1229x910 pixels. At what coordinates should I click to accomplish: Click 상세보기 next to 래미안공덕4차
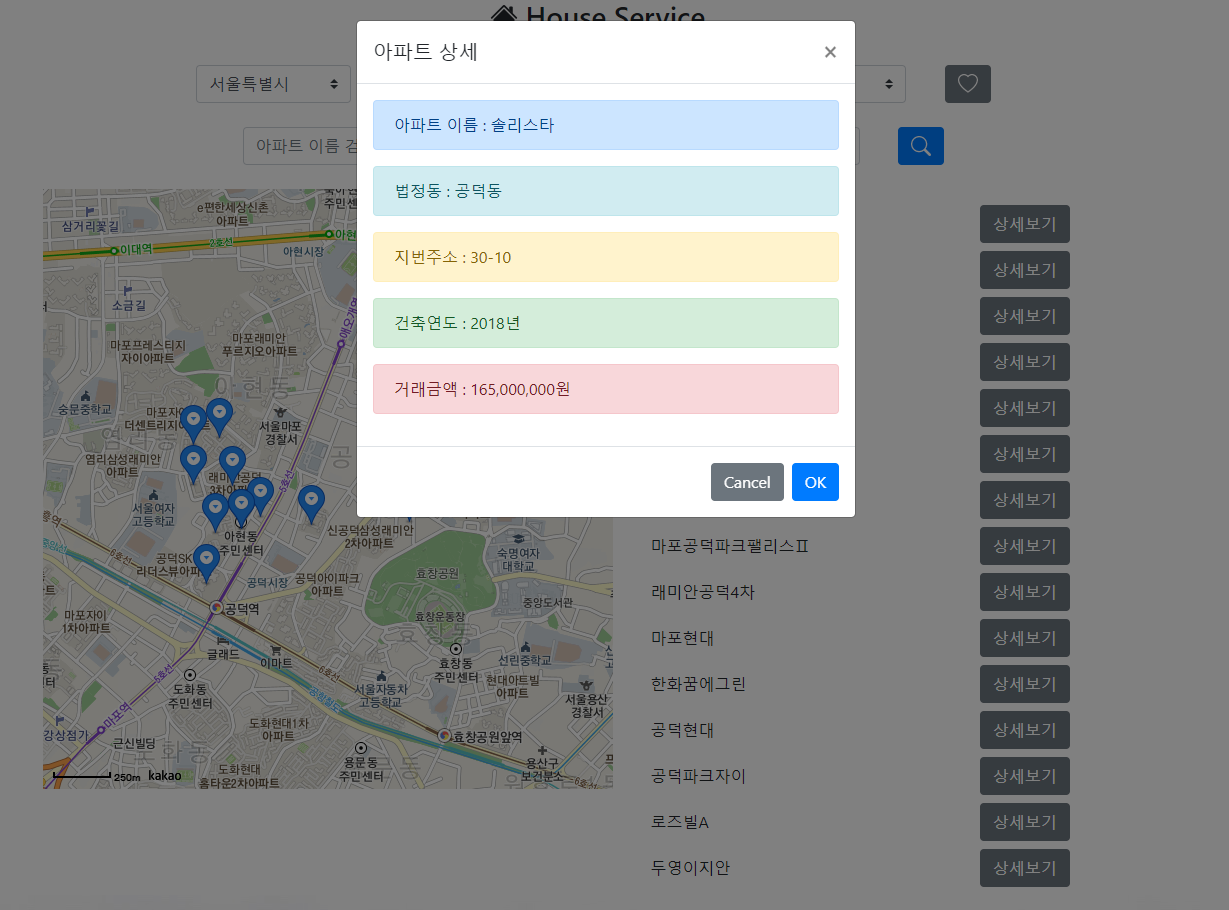1024,592
